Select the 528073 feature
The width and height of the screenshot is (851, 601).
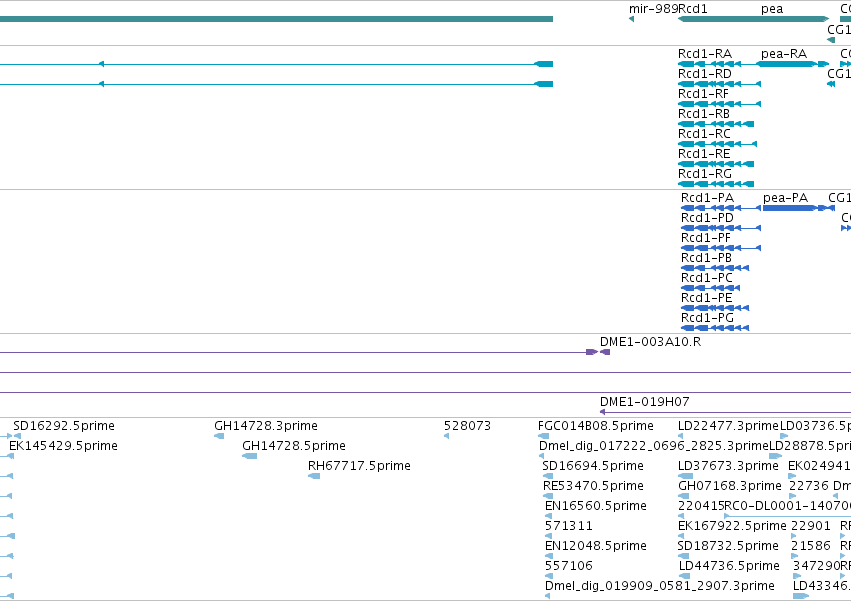tap(447, 436)
